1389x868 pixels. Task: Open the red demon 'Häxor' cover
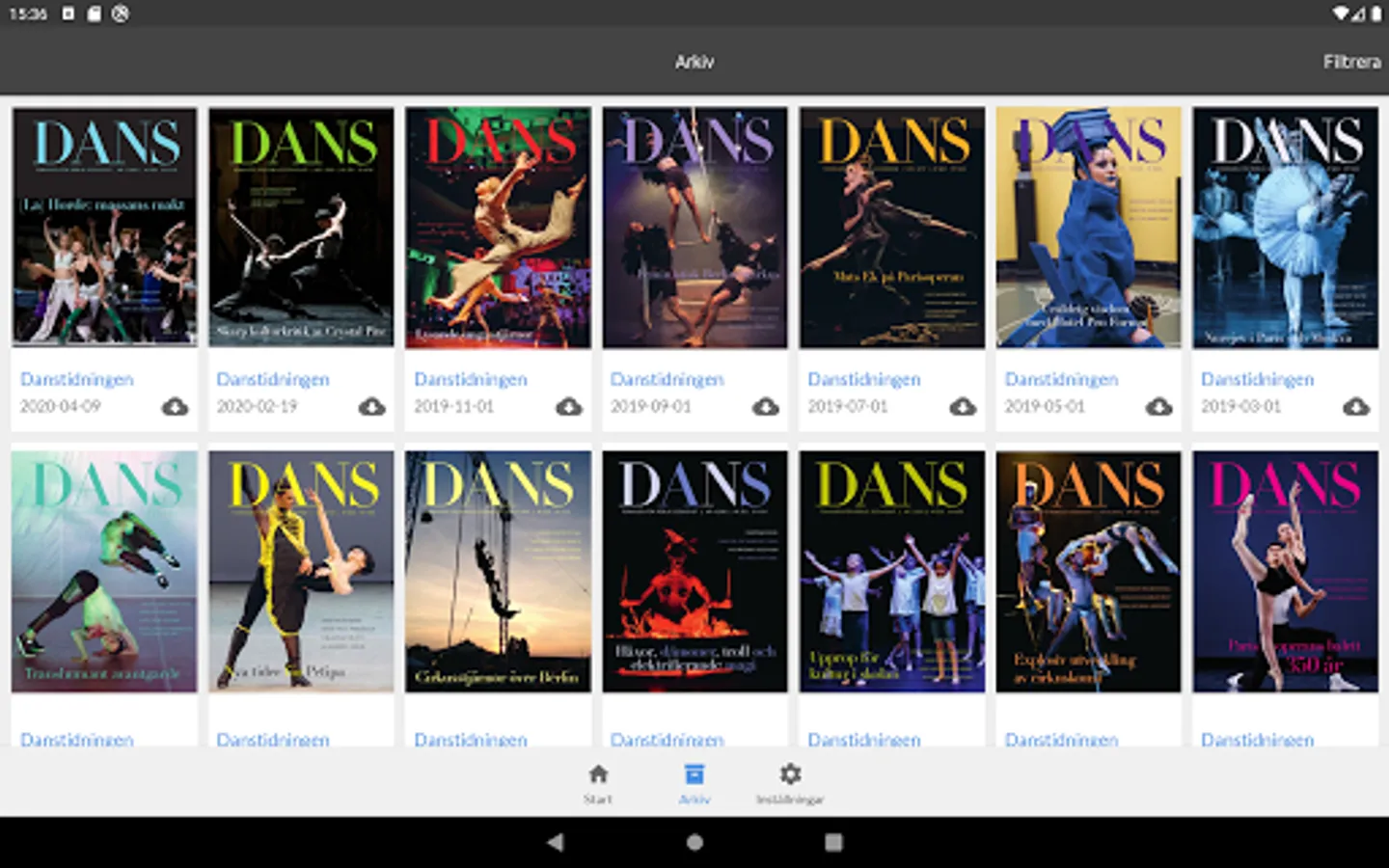[x=694, y=571]
